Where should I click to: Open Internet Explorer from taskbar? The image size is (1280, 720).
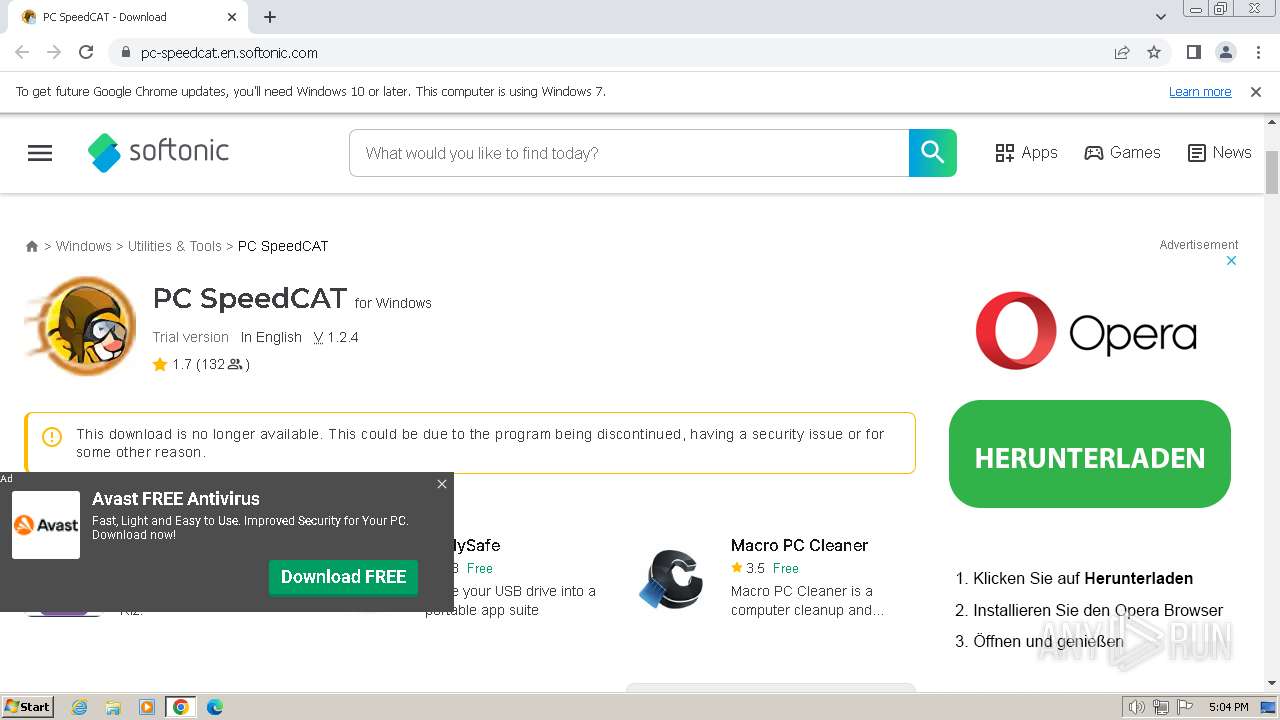pyautogui.click(x=80, y=707)
